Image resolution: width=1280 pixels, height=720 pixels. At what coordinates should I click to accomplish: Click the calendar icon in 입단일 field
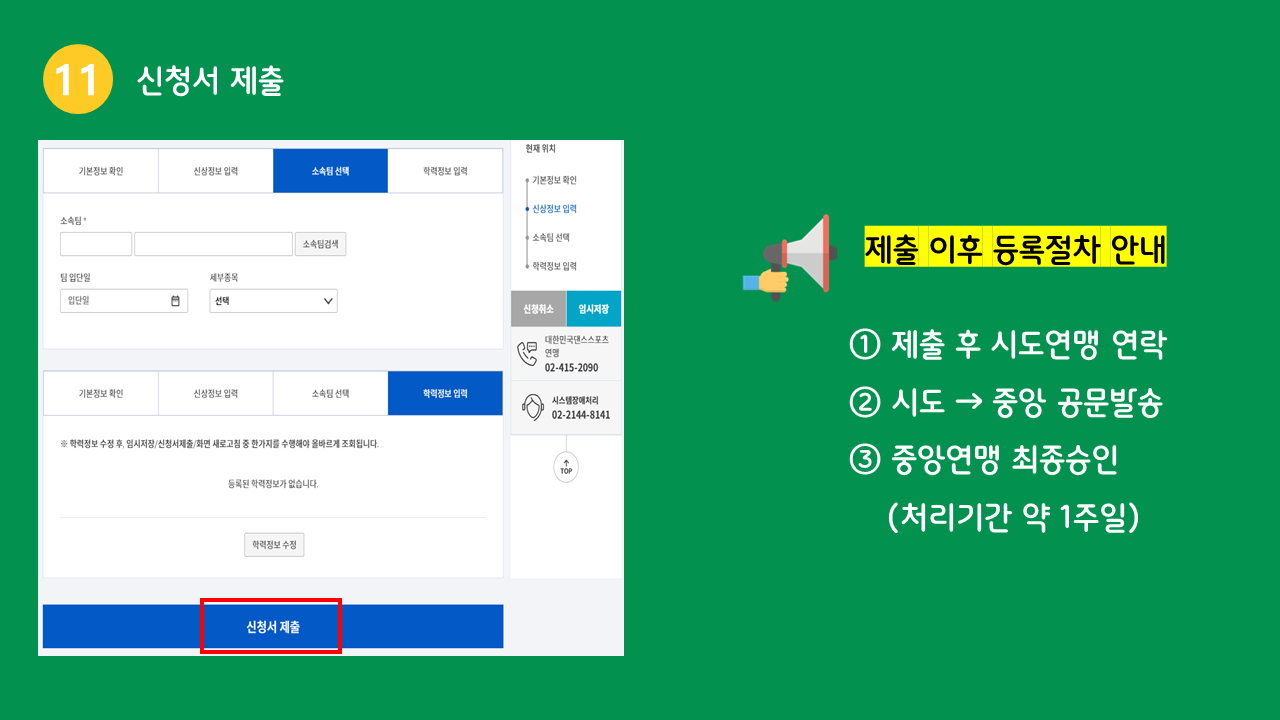[x=175, y=300]
